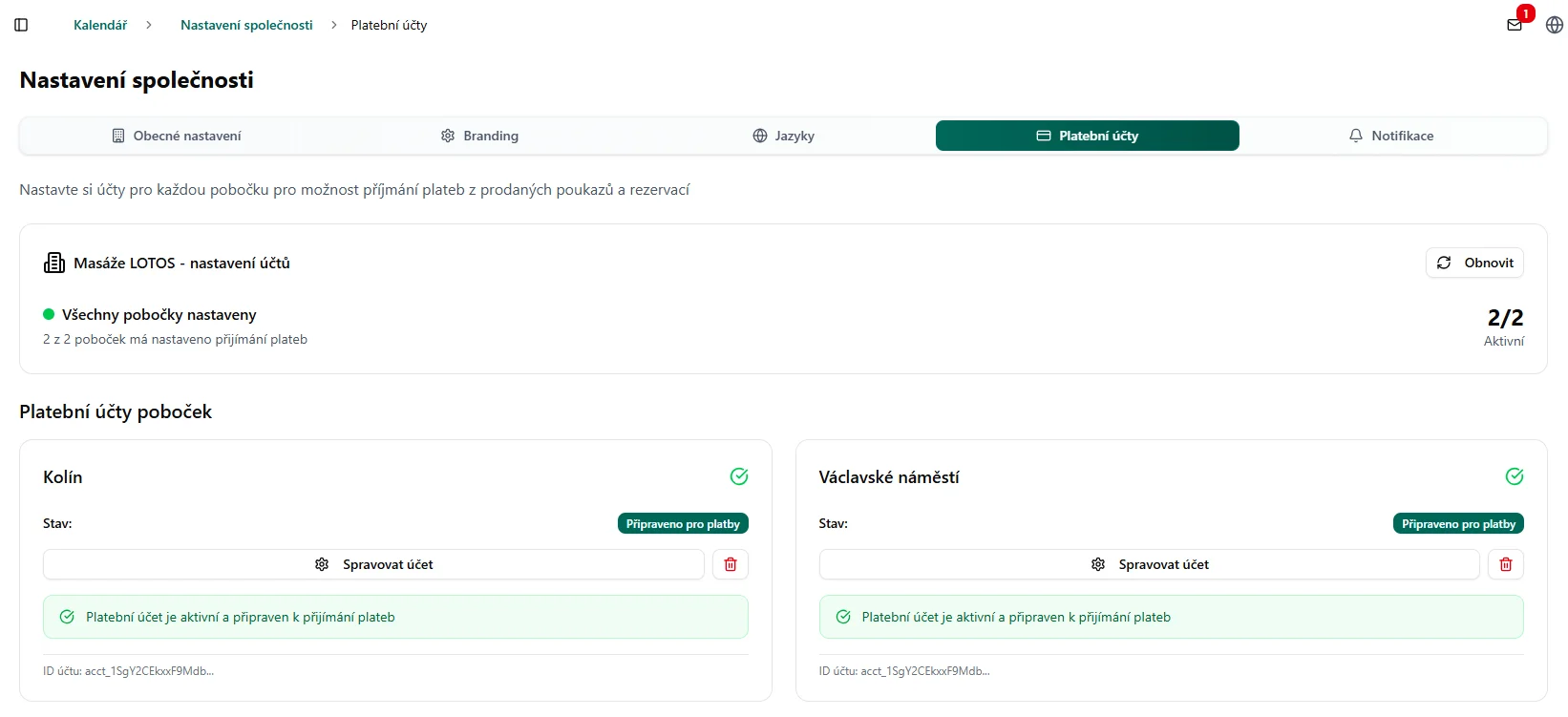The height and width of the screenshot is (717, 1568).
Task: Click the green checkmark on Václavské náměstí card
Action: pos(1515,476)
